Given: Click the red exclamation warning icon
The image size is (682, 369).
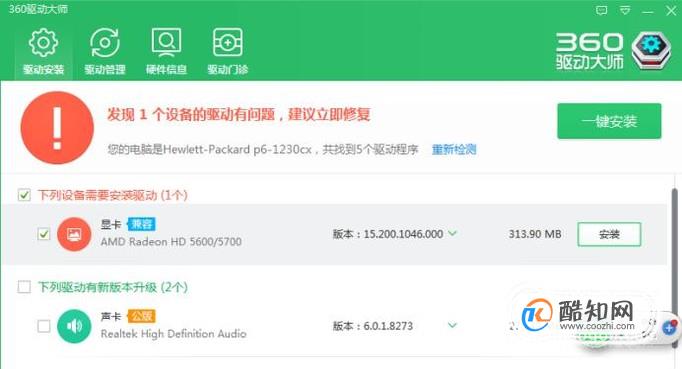Looking at the screenshot, I should point(57,127).
